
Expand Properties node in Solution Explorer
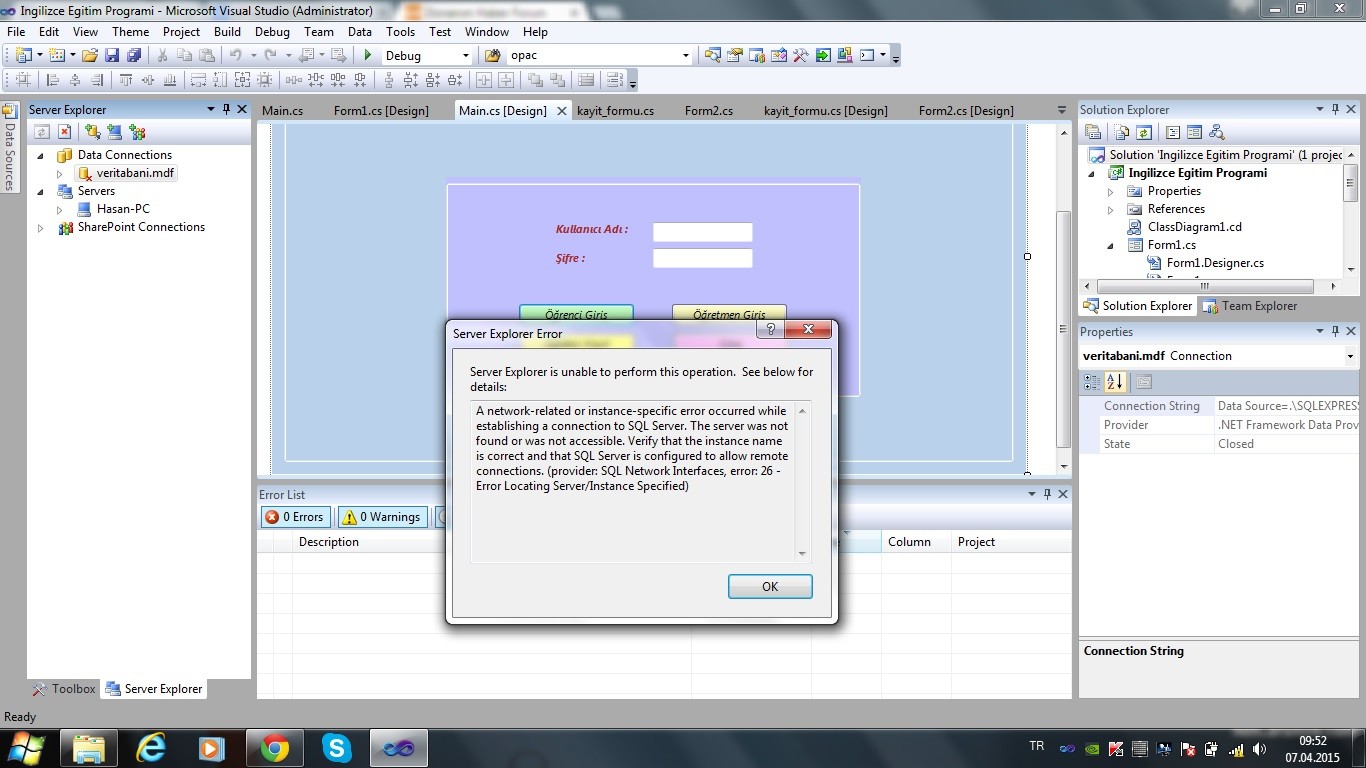pyautogui.click(x=1110, y=191)
